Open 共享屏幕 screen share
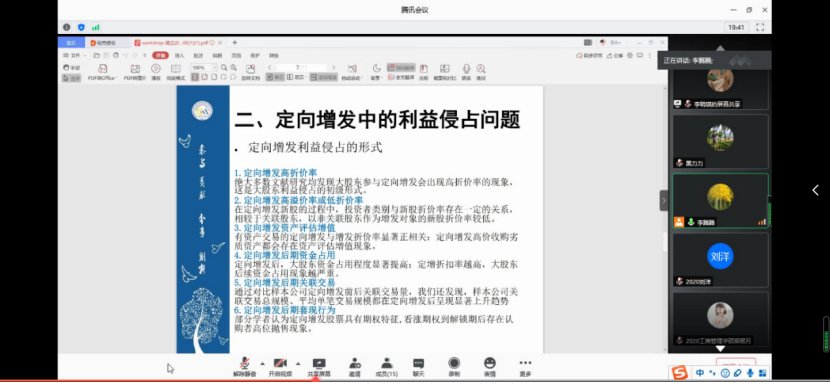Viewport: 830px width, 383px height. [x=319, y=367]
